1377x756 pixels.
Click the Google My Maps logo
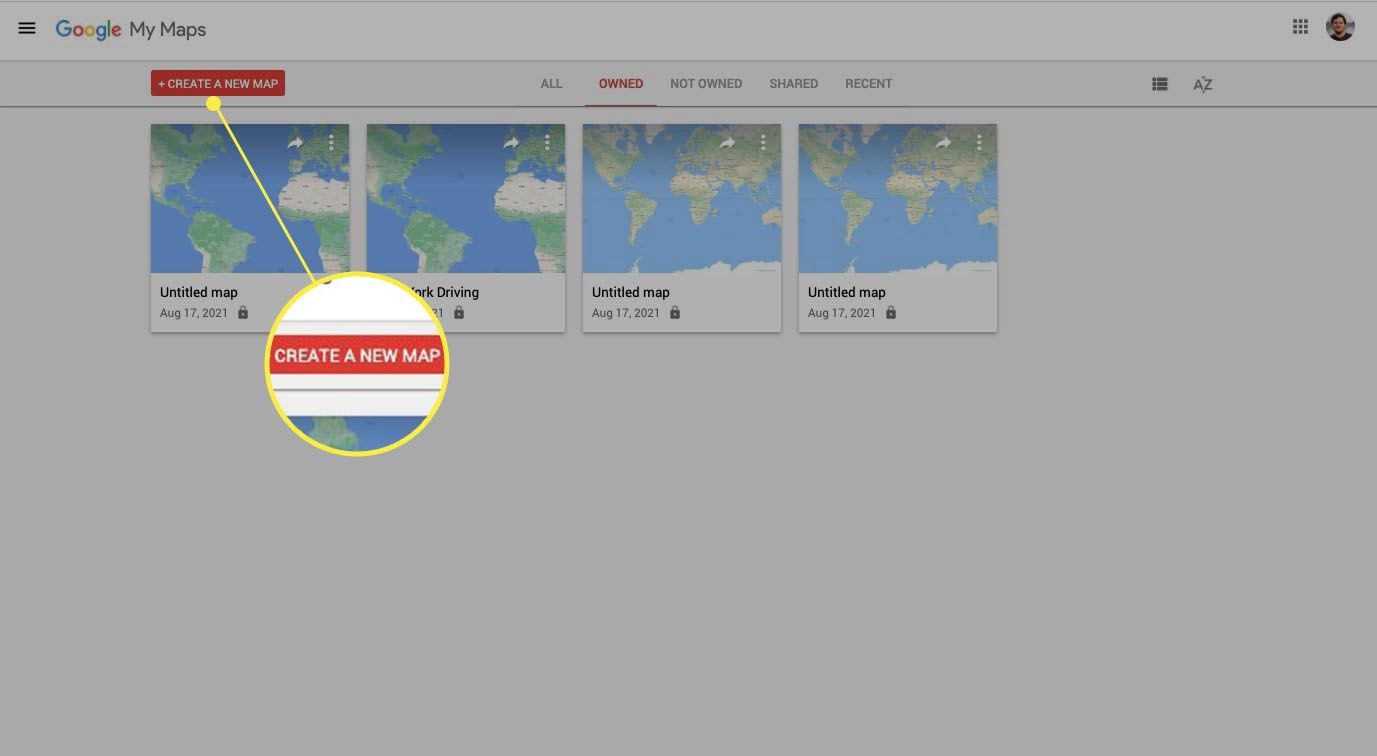coord(131,30)
